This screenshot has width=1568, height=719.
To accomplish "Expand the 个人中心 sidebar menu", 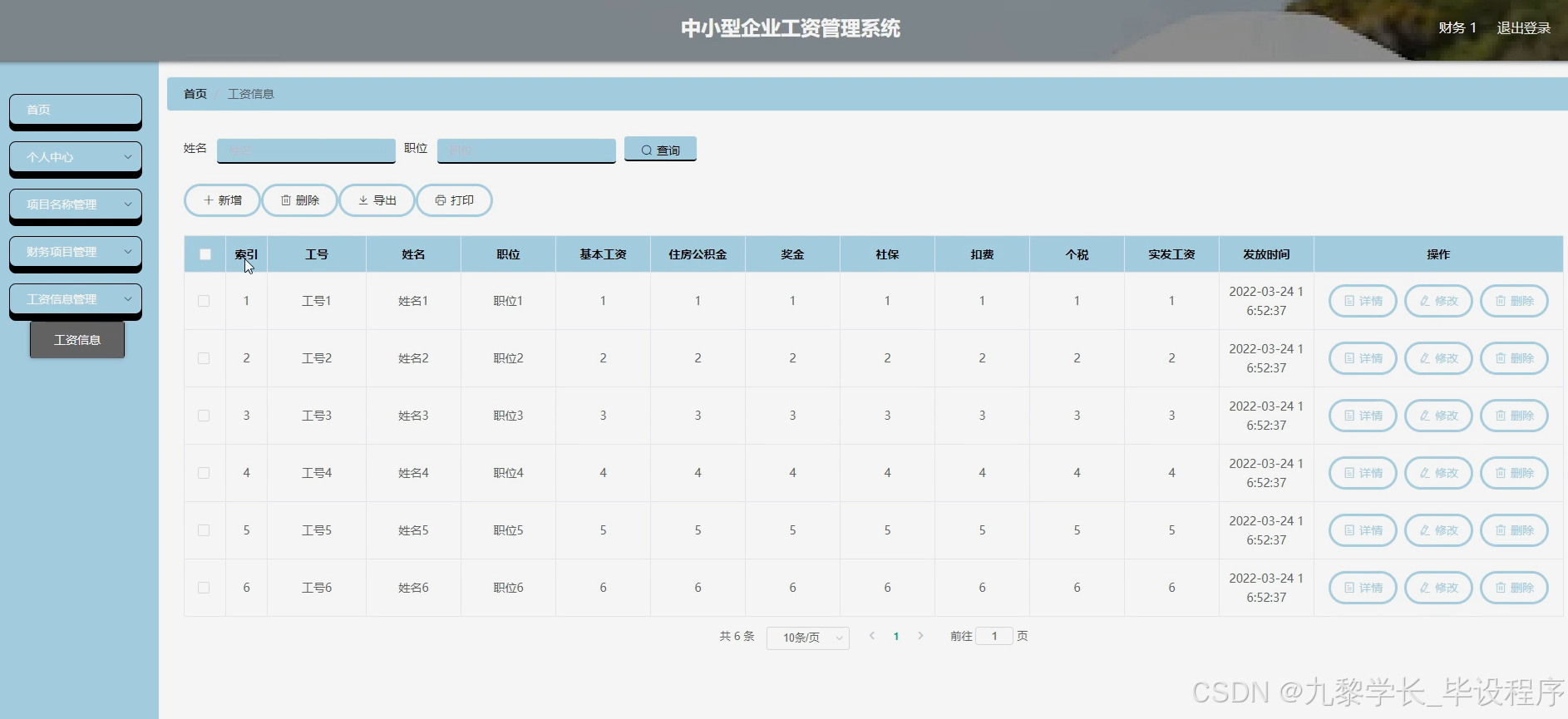I will 76,157.
